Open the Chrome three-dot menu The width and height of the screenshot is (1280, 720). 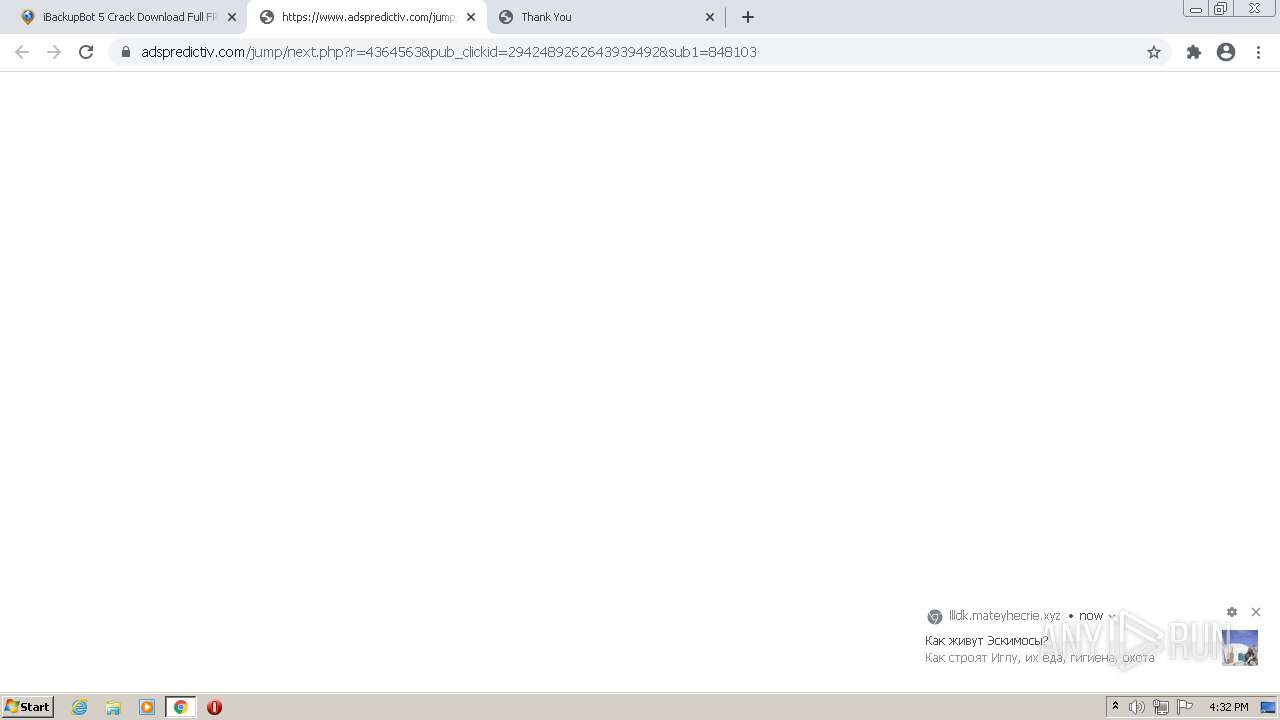[x=1259, y=52]
